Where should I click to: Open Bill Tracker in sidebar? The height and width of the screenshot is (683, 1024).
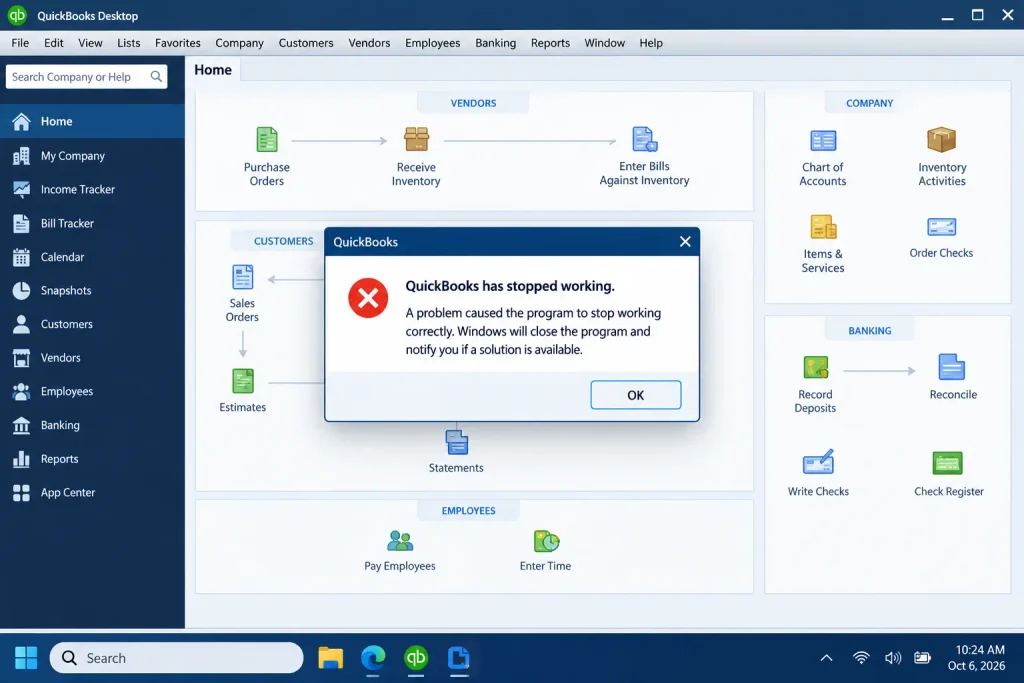pos(92,223)
